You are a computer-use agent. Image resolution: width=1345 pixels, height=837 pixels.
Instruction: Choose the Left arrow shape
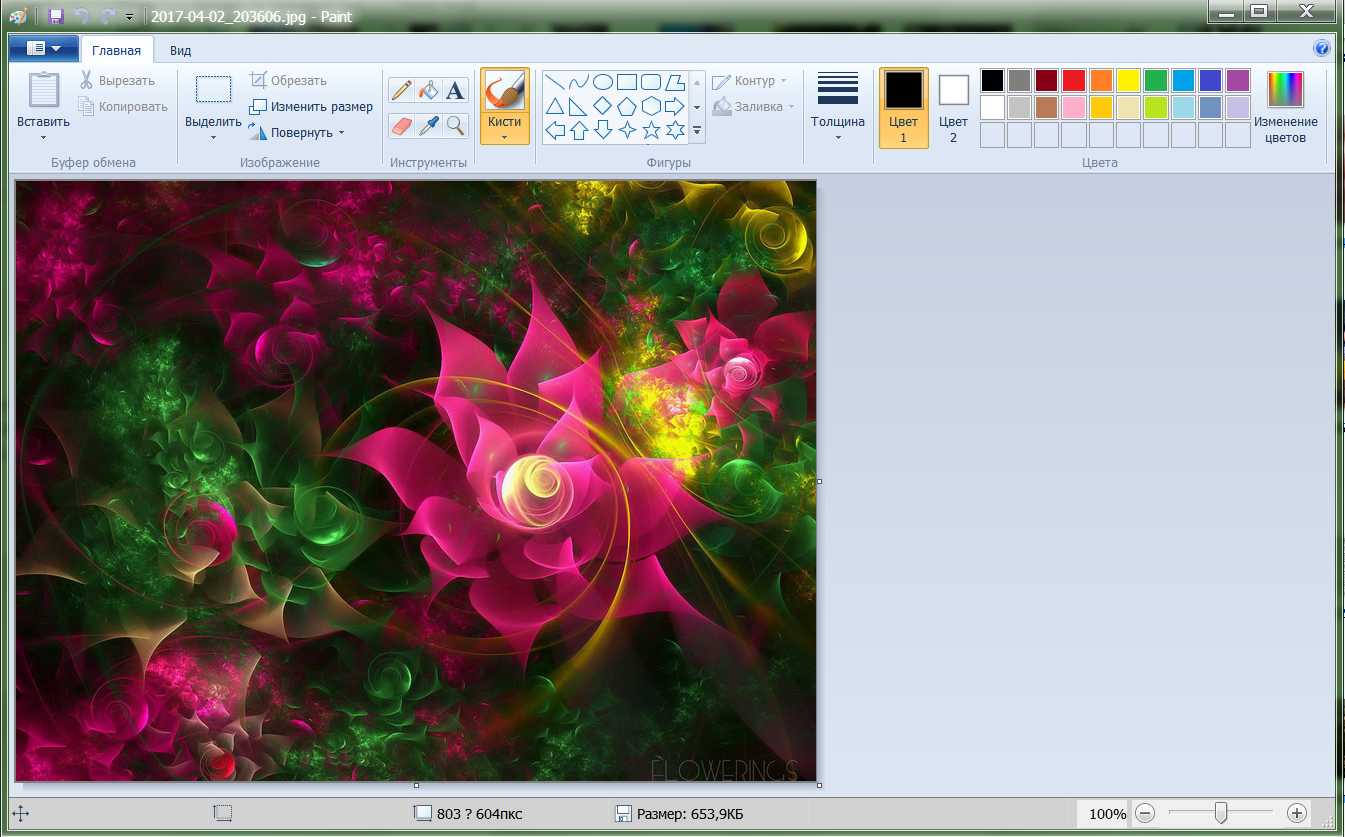click(x=554, y=130)
